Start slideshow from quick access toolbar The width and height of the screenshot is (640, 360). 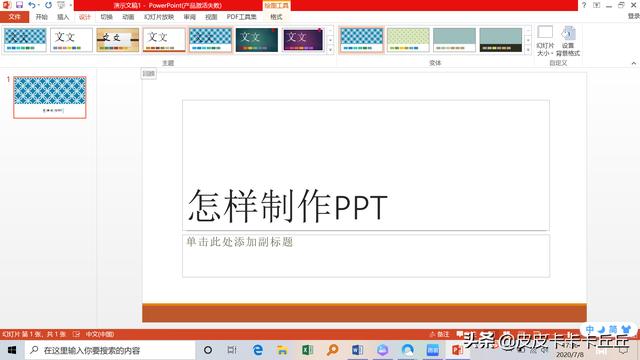pyautogui.click(x=61, y=5)
